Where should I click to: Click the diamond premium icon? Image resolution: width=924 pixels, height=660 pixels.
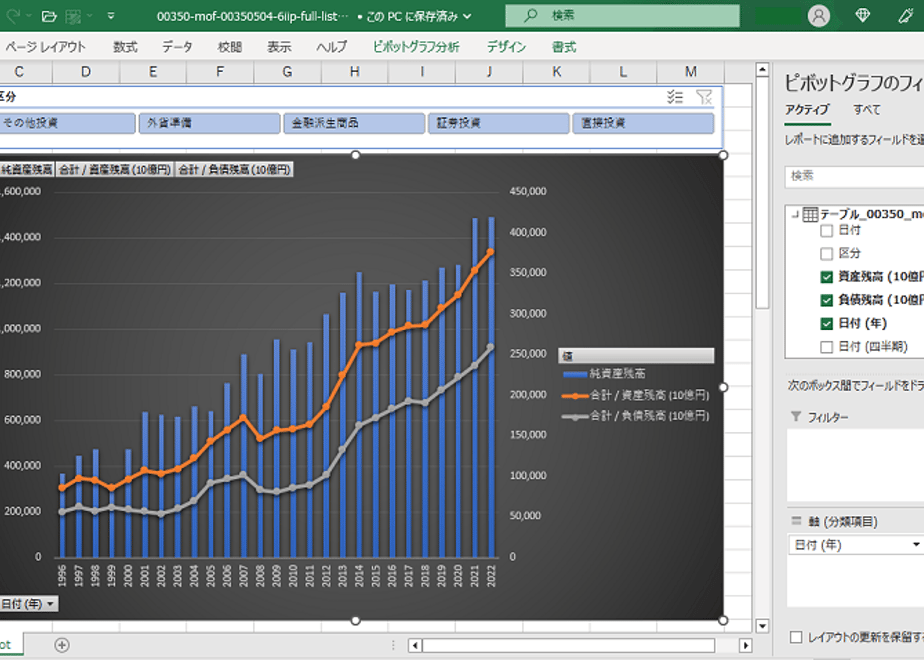tap(862, 15)
